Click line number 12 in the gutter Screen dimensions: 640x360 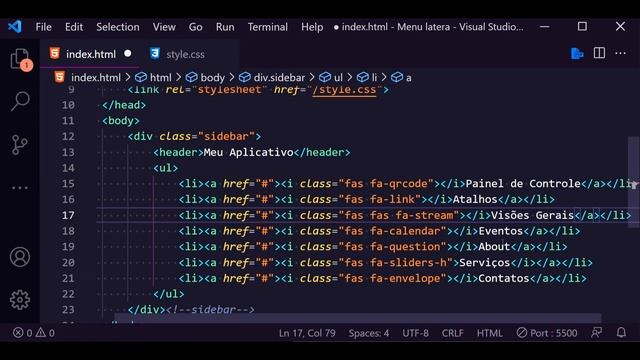tap(68, 136)
